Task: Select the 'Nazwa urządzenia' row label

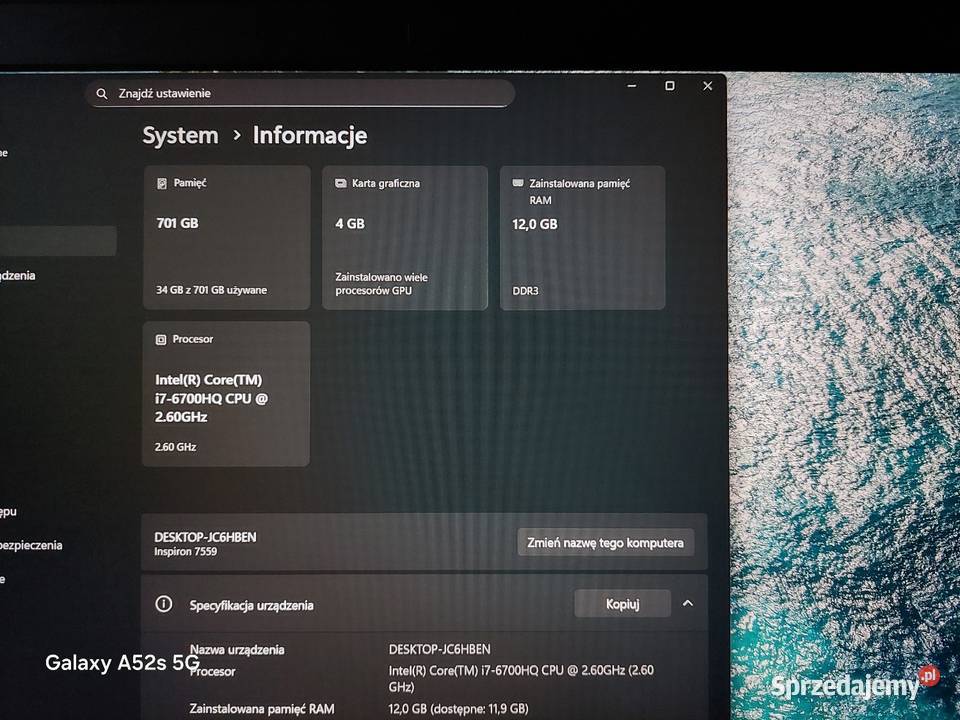Action: (x=237, y=650)
